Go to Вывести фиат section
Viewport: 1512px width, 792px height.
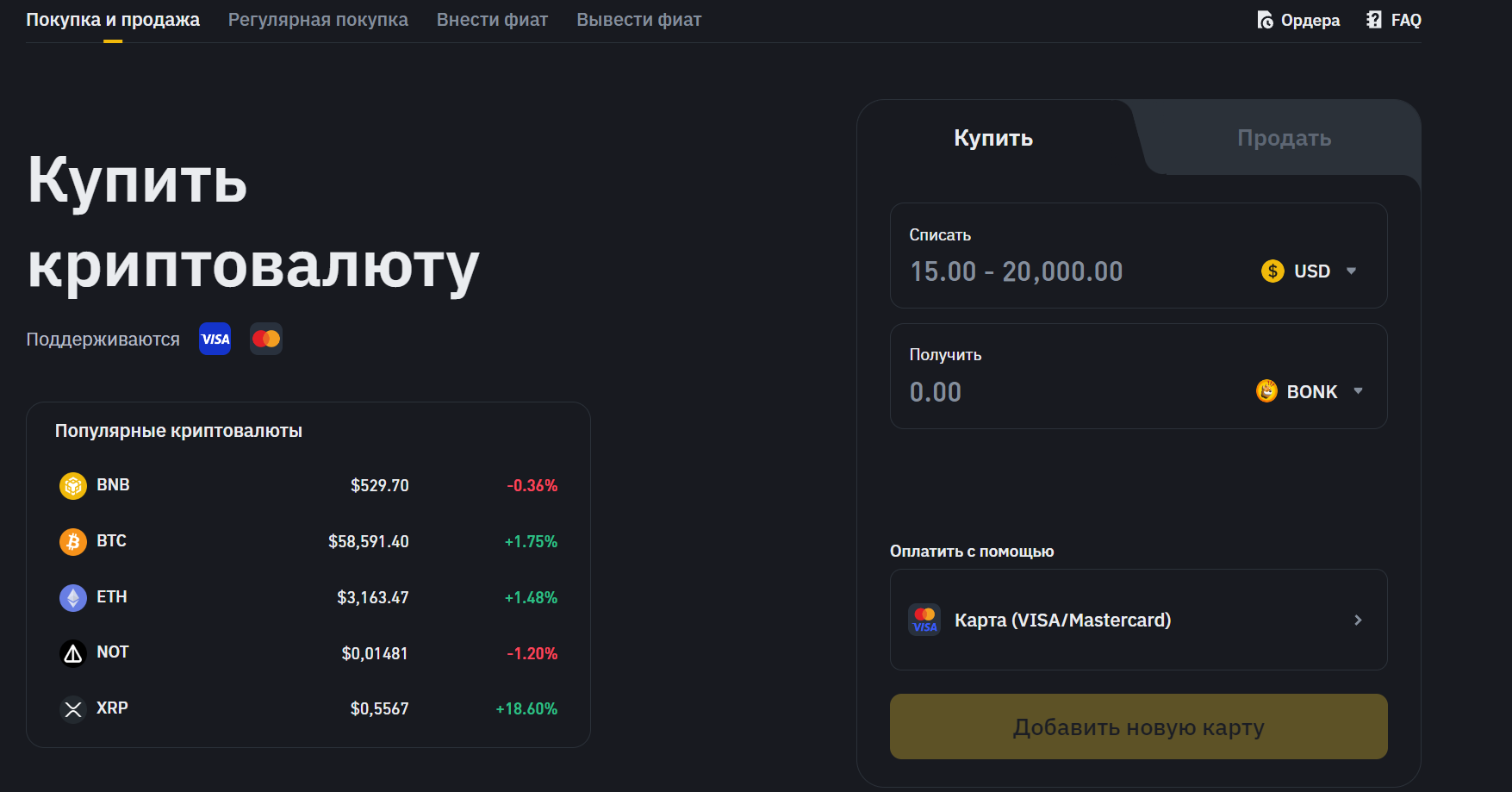coord(638,20)
